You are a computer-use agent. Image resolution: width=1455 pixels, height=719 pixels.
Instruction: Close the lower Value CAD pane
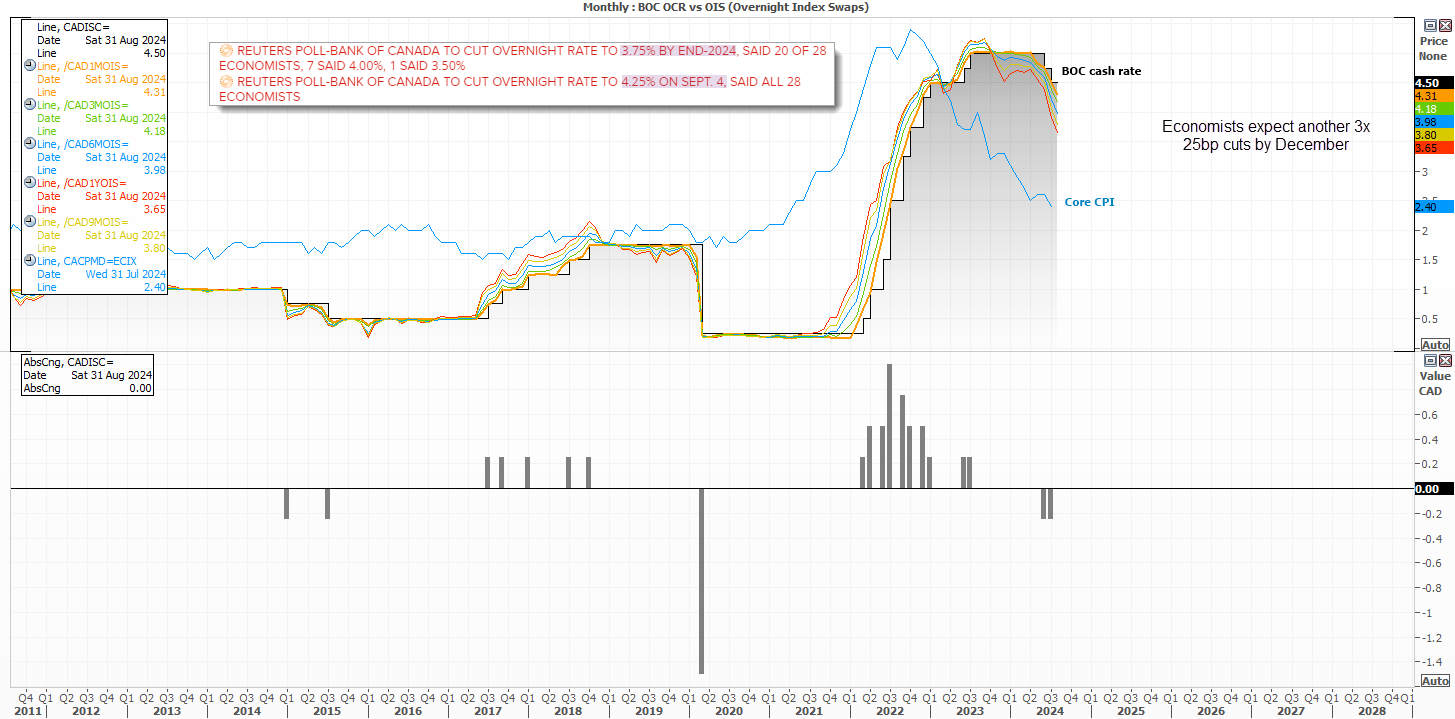tap(1443, 360)
